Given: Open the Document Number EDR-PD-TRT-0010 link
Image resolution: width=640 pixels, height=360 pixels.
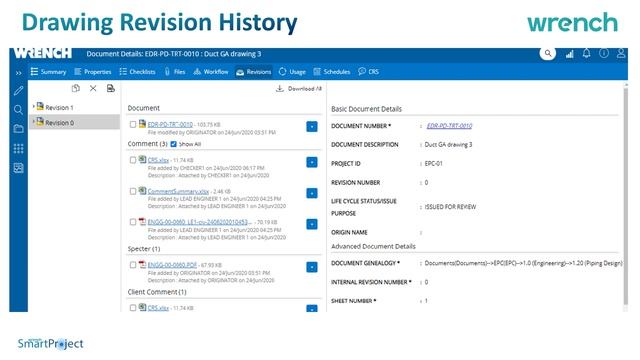Looking at the screenshot, I should pos(449,126).
